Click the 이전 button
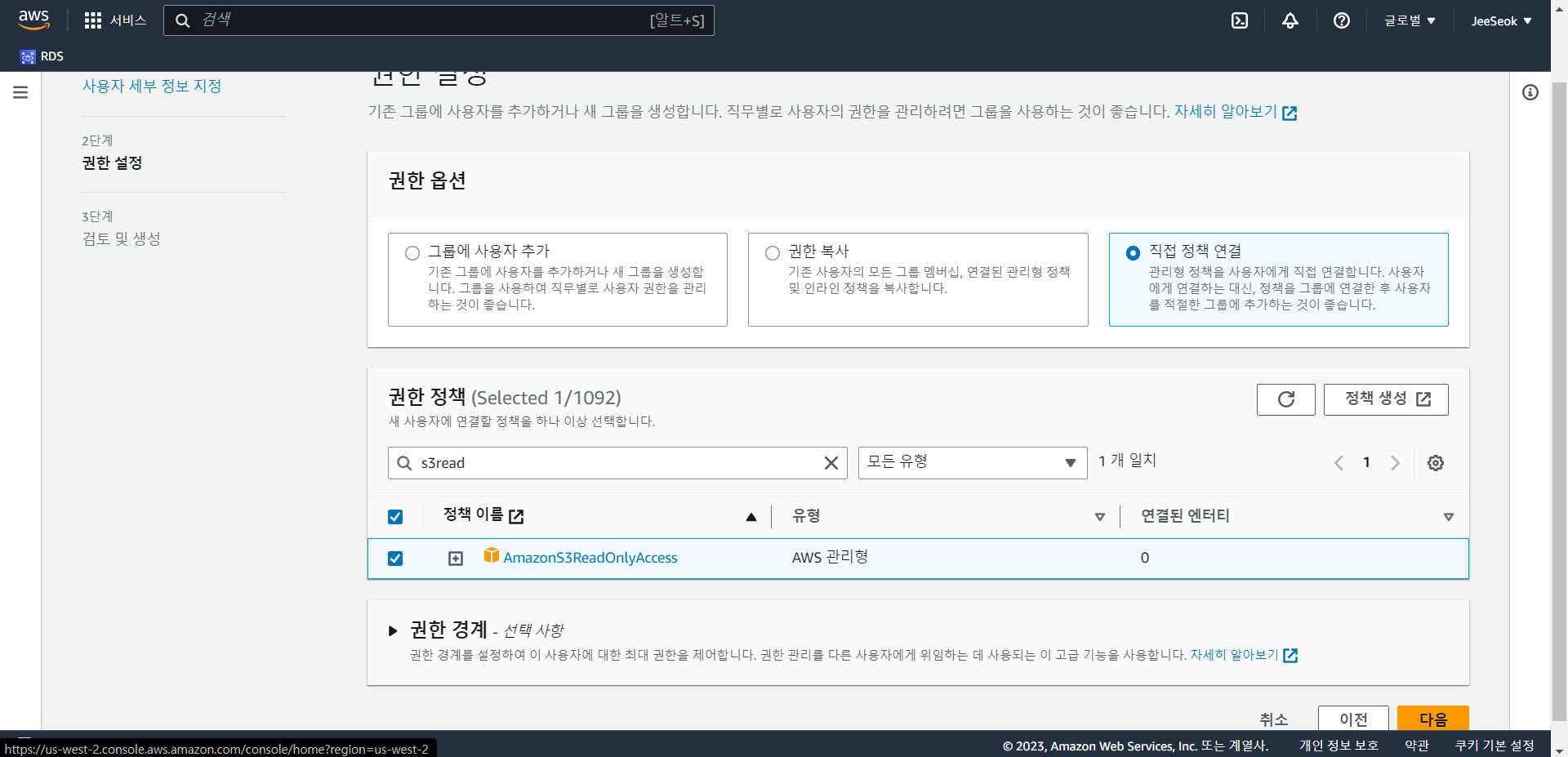Image resolution: width=1568 pixels, height=757 pixels. 1353,719
